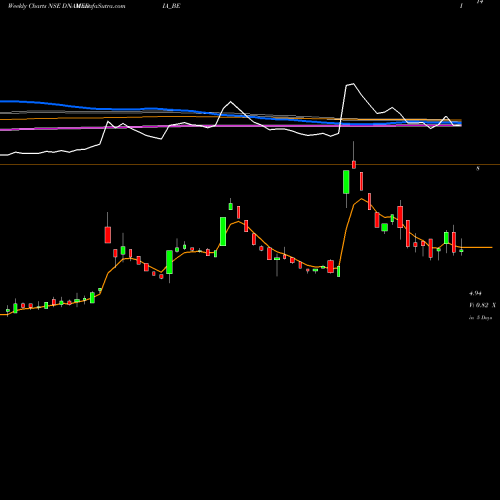This screenshot has width=500, height=500.
Task: Click the "8" price axis label
Action: pyautogui.click(x=478, y=169)
